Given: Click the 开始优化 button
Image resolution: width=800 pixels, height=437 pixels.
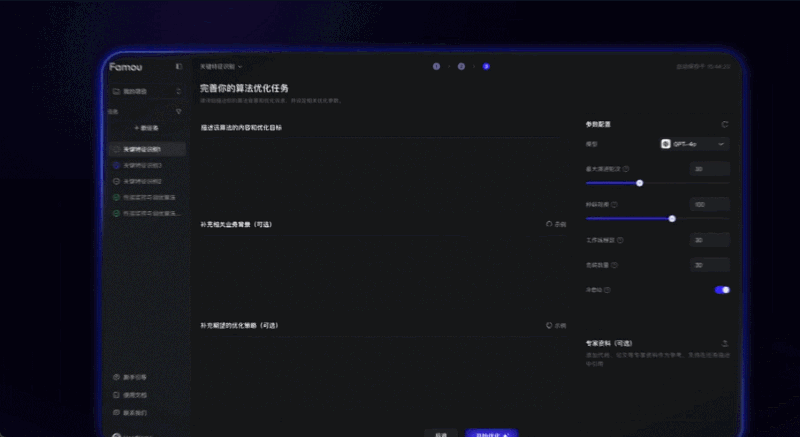Looking at the screenshot, I should [490, 434].
